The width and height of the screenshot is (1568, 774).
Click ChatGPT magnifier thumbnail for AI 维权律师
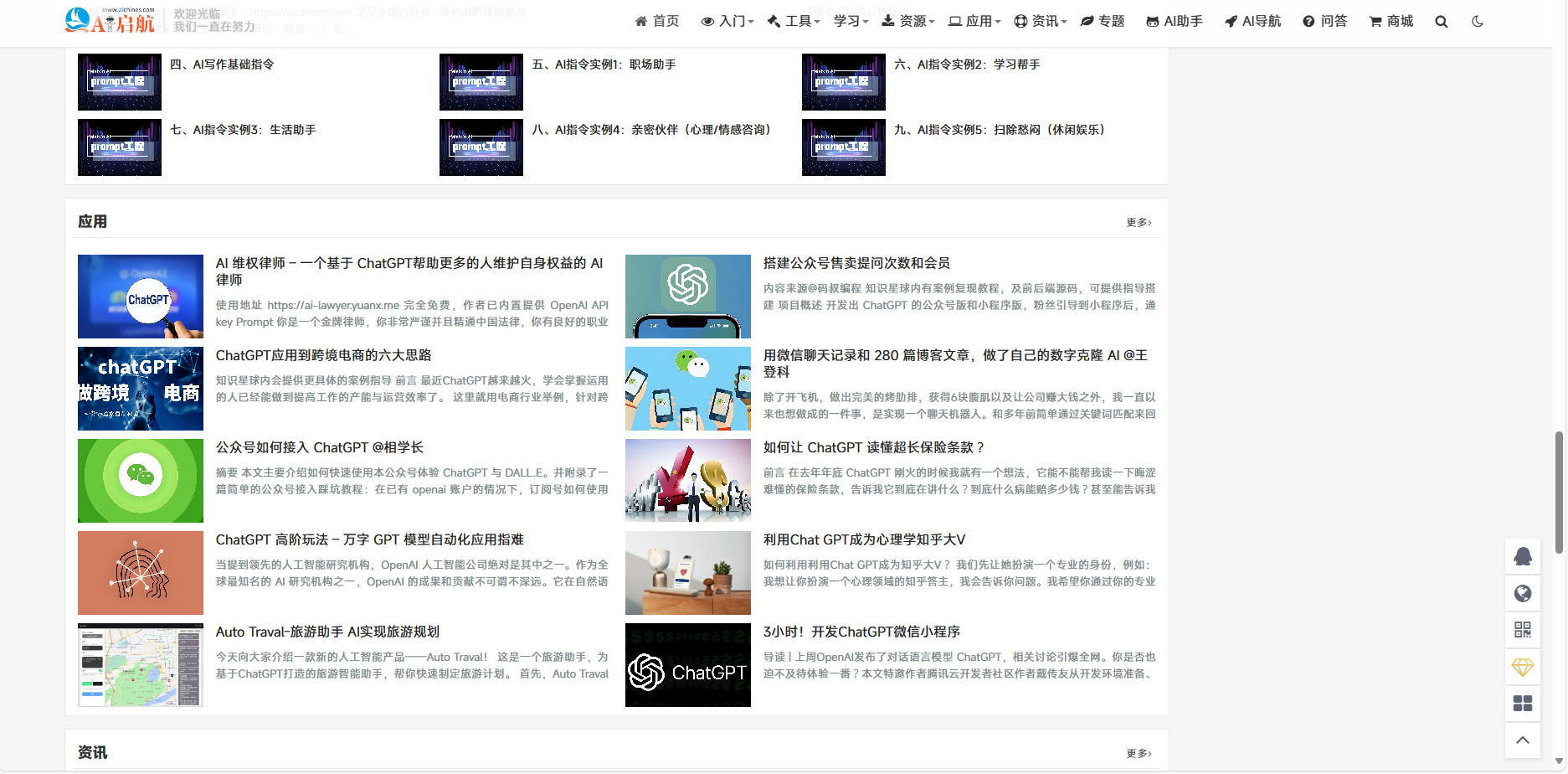(141, 297)
